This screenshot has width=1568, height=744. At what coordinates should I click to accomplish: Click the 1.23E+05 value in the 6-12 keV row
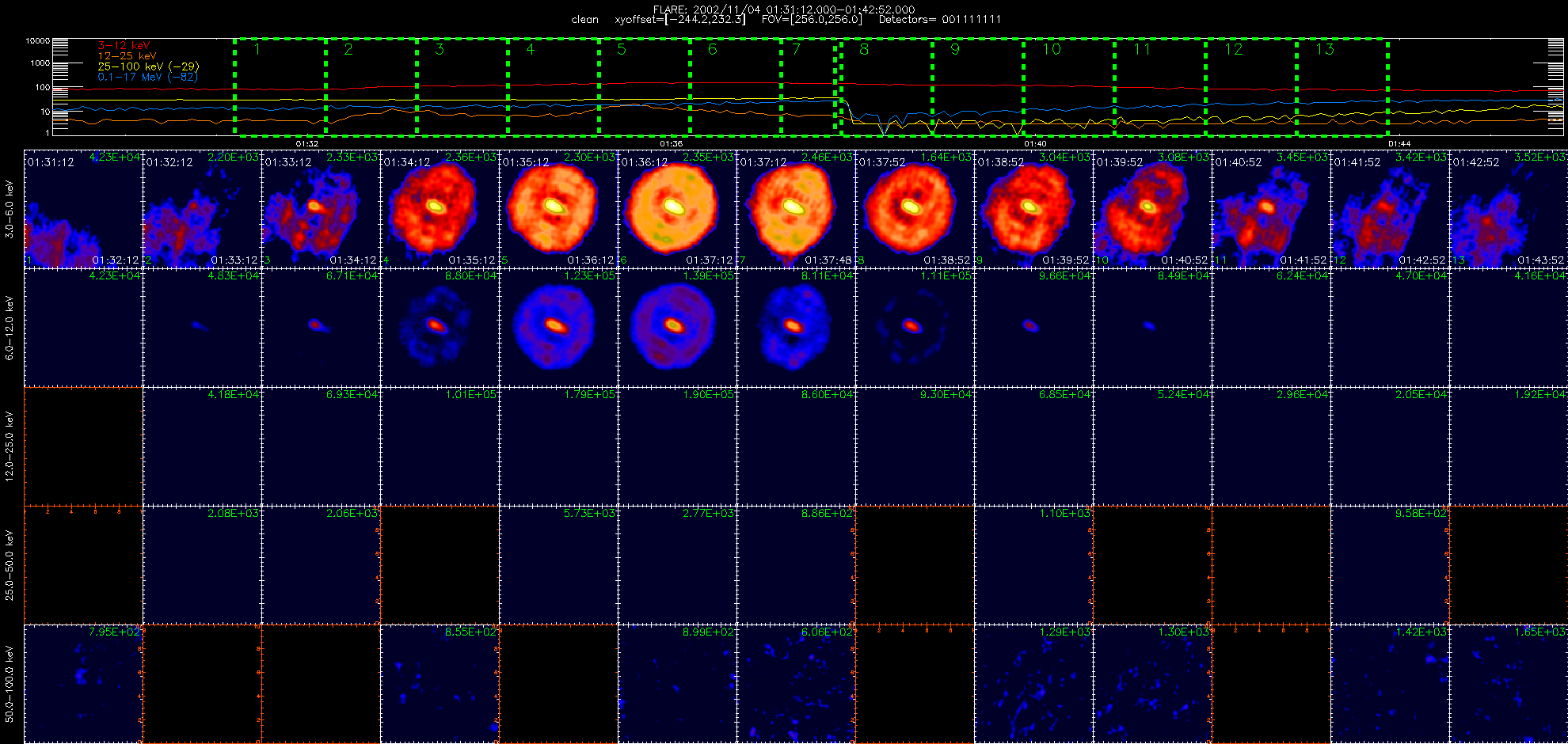(x=590, y=275)
